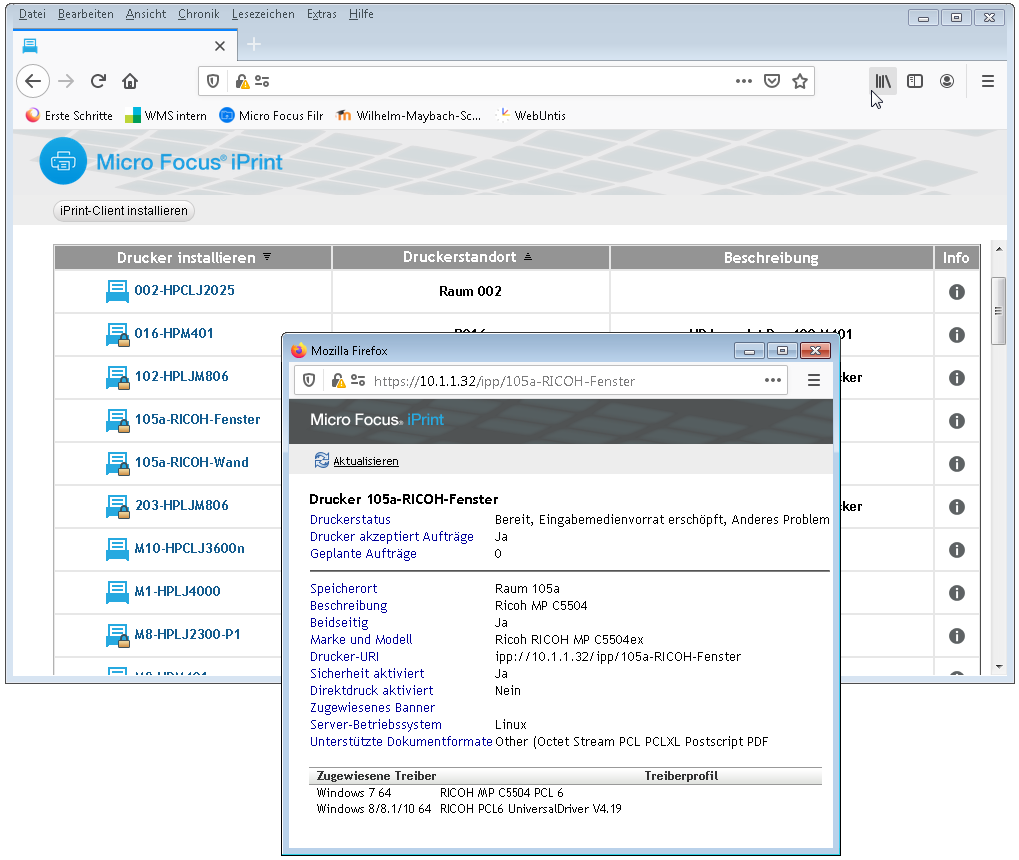Viewport: 1019px width, 860px height.
Task: Open the Extras menu
Action: [322, 14]
